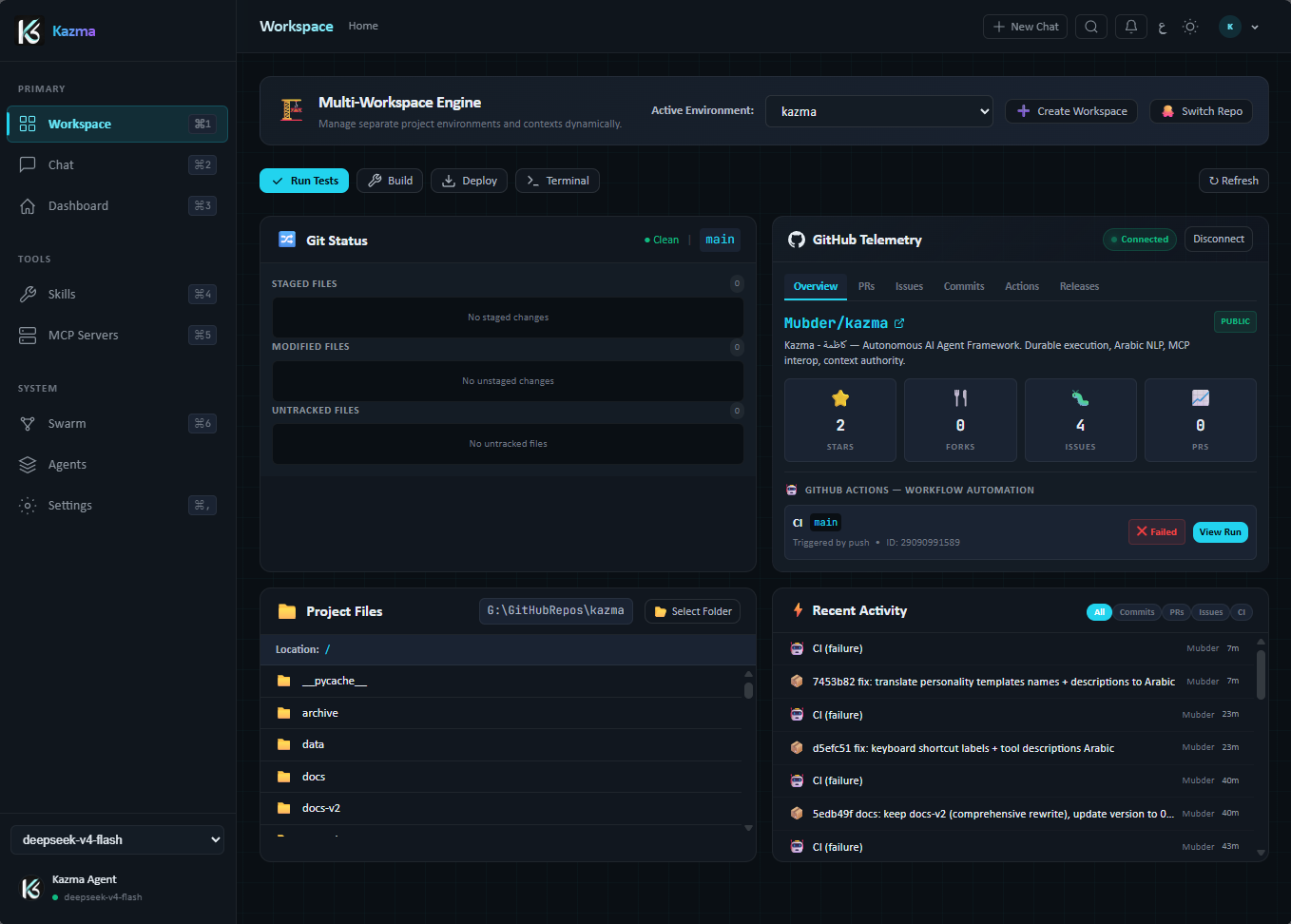Open search with the magnifier icon
This screenshot has height=924, width=1291.
point(1091,27)
